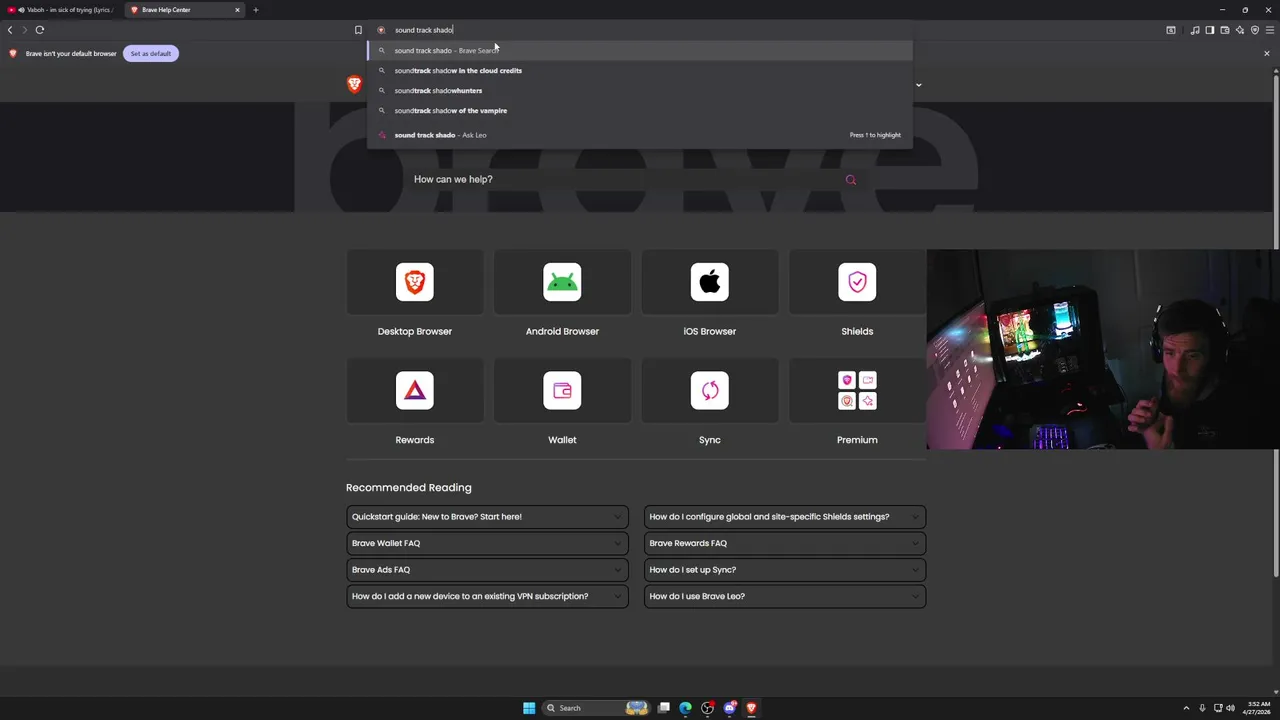Dismiss the default browser infobar

(x=1266, y=53)
